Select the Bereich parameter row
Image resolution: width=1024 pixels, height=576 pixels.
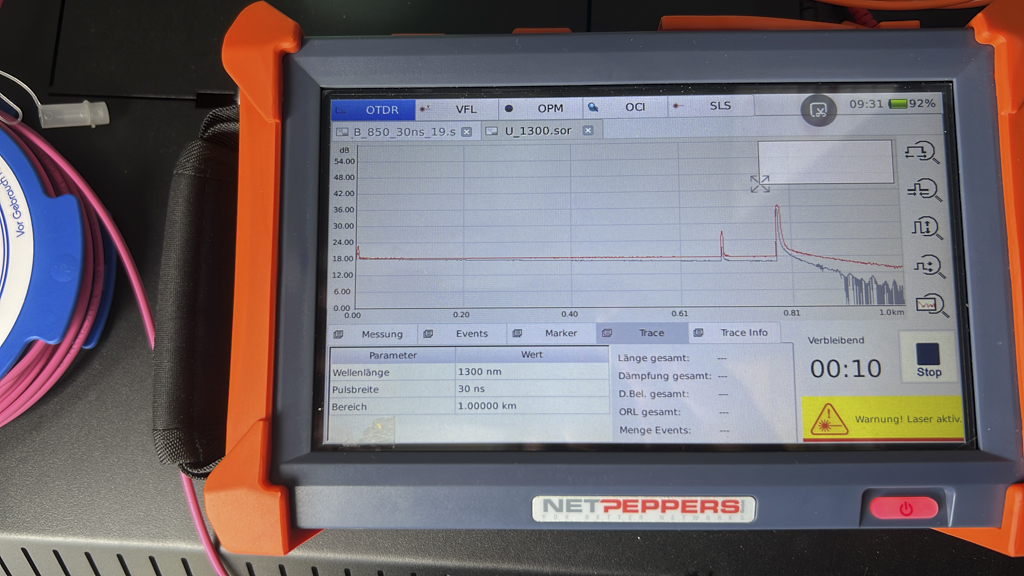pyautogui.click(x=469, y=406)
